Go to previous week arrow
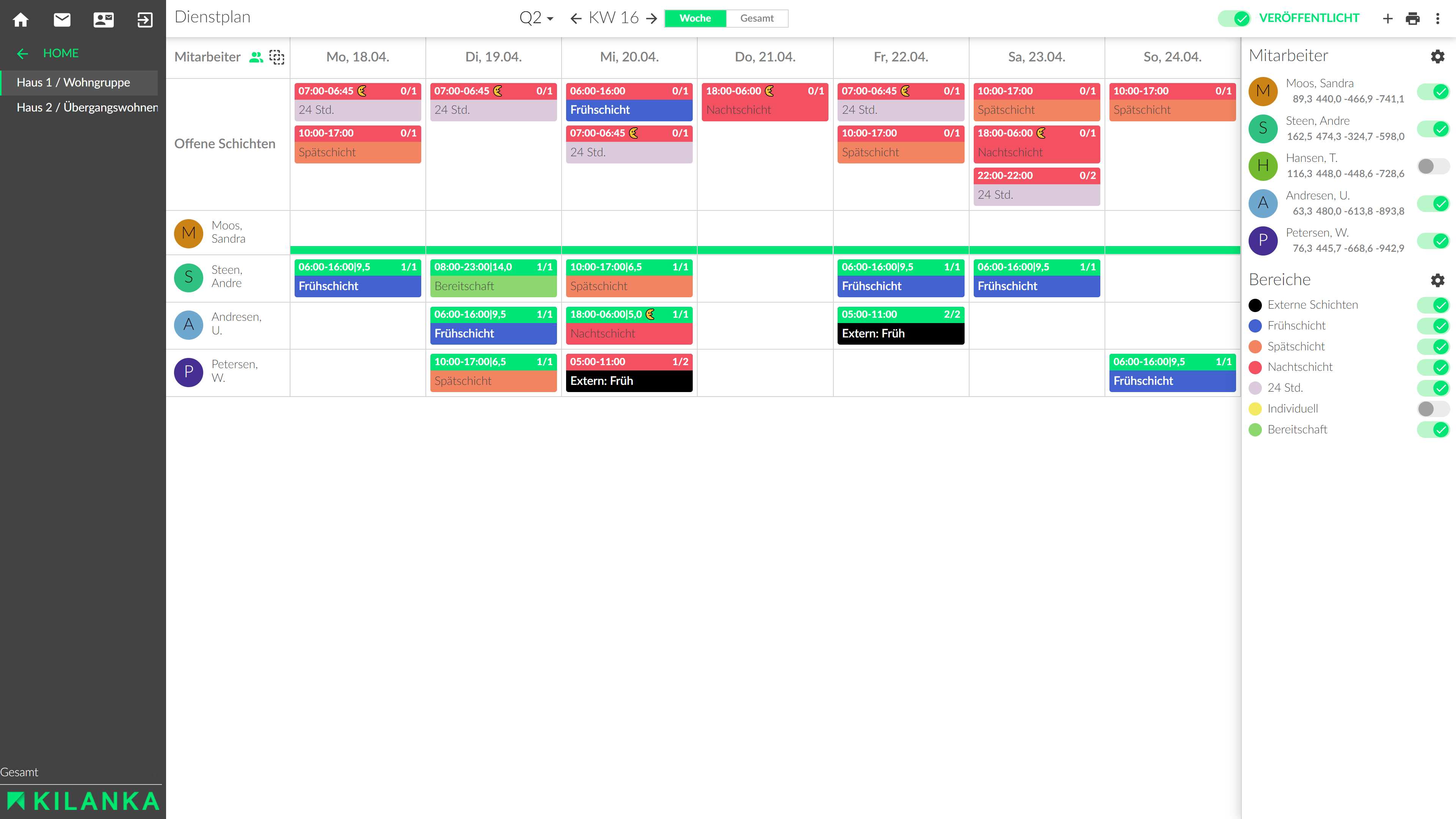1456x819 pixels. click(576, 19)
